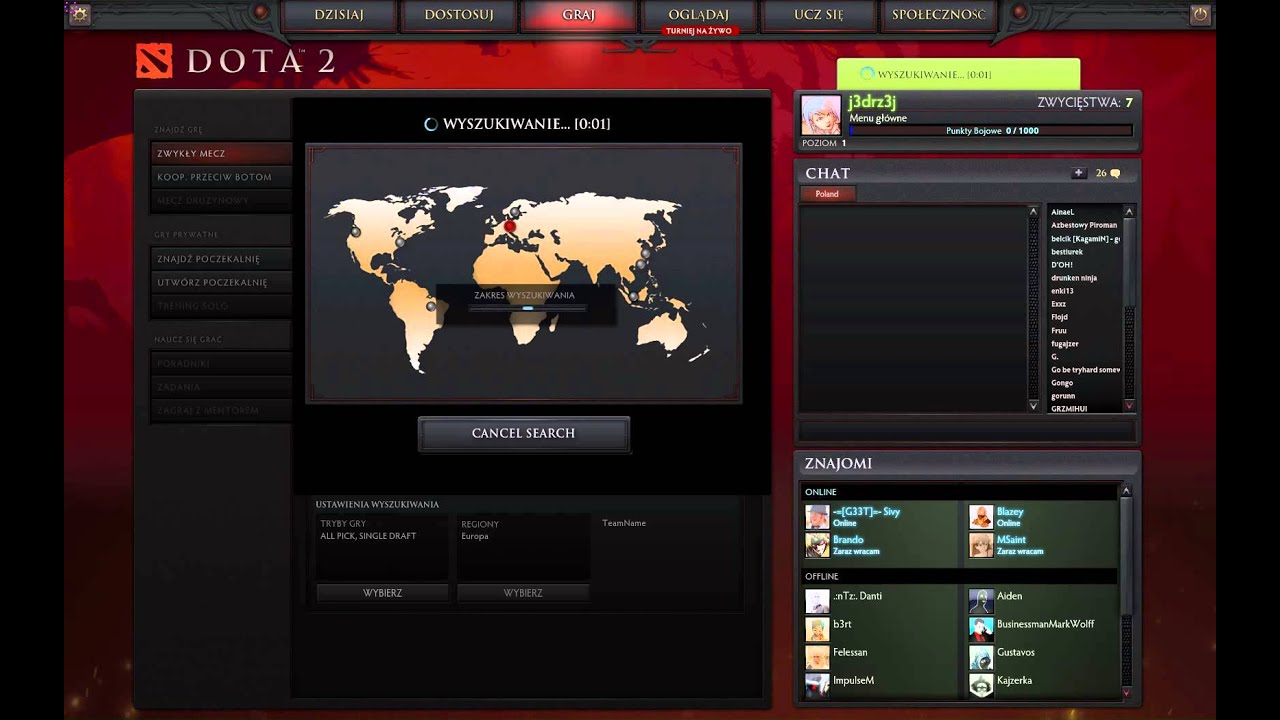Select user enki13 in chat list
The image size is (1280, 720).
[1062, 291]
